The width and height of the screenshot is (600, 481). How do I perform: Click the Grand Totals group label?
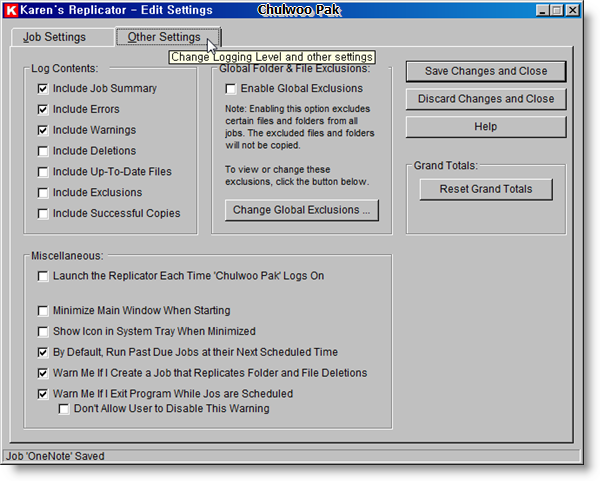point(446,166)
